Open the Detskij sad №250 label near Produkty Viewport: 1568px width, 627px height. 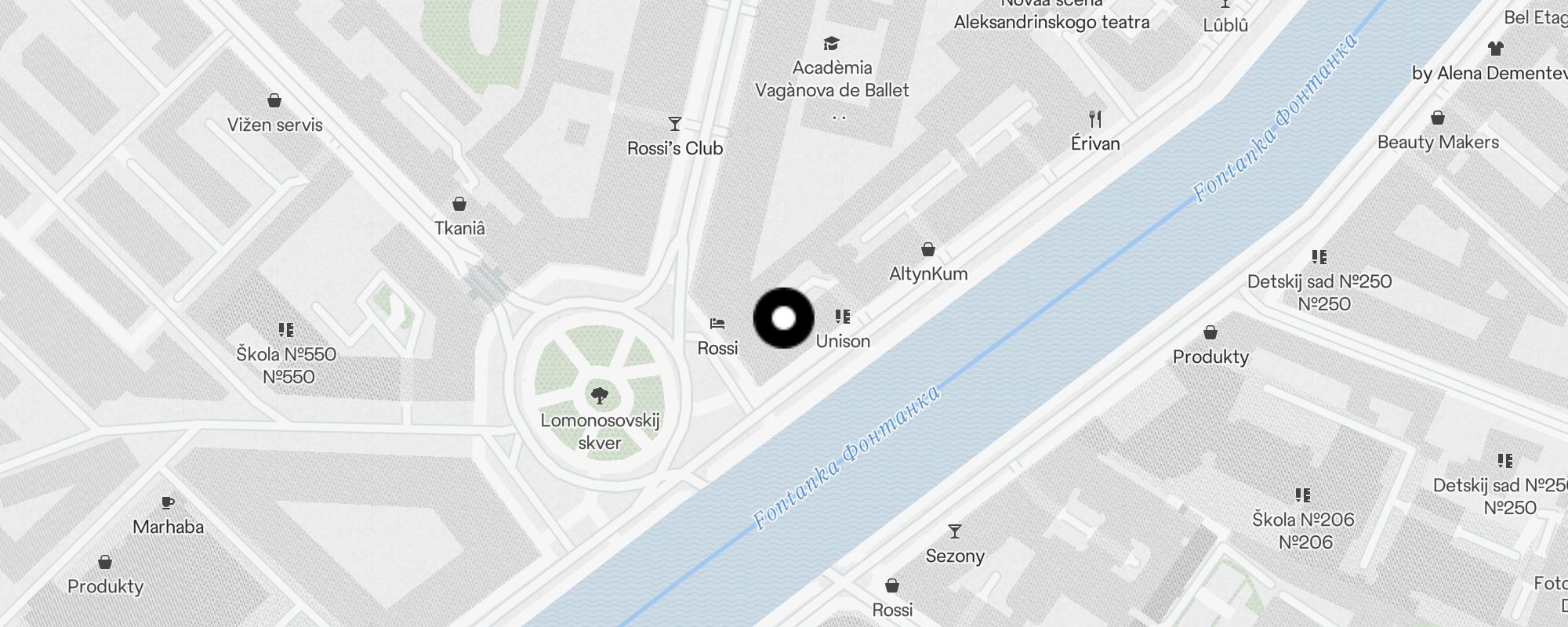click(1319, 292)
